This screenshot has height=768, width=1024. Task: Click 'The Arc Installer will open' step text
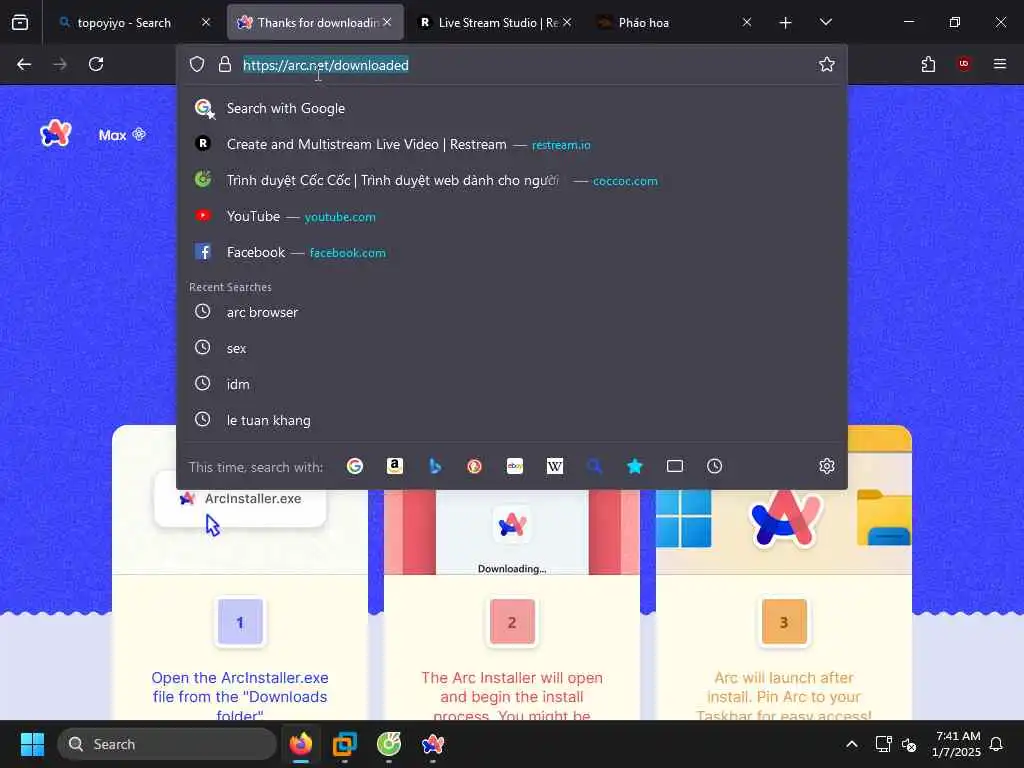tap(512, 696)
